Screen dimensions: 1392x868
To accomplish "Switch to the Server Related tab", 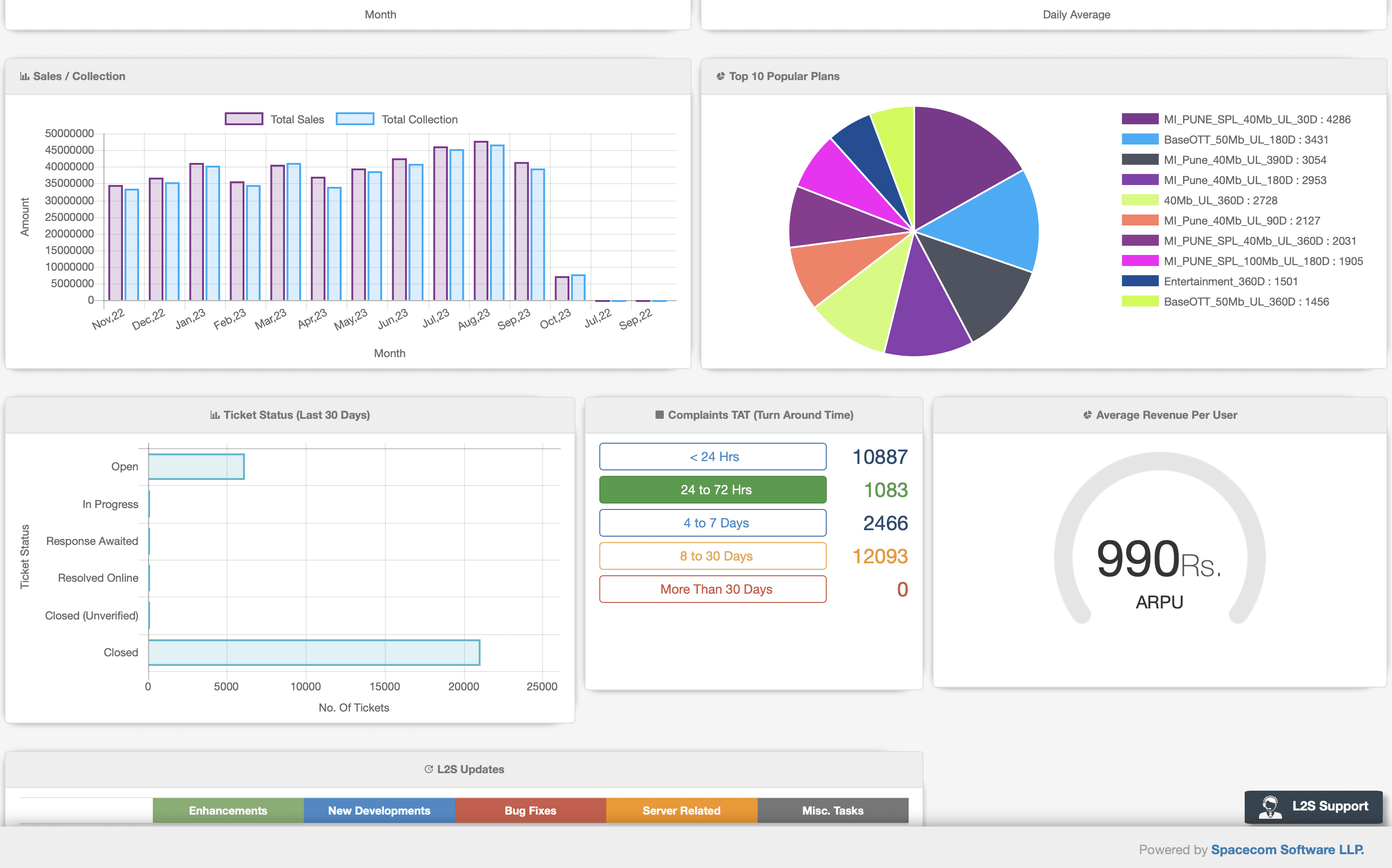I will click(x=681, y=810).
